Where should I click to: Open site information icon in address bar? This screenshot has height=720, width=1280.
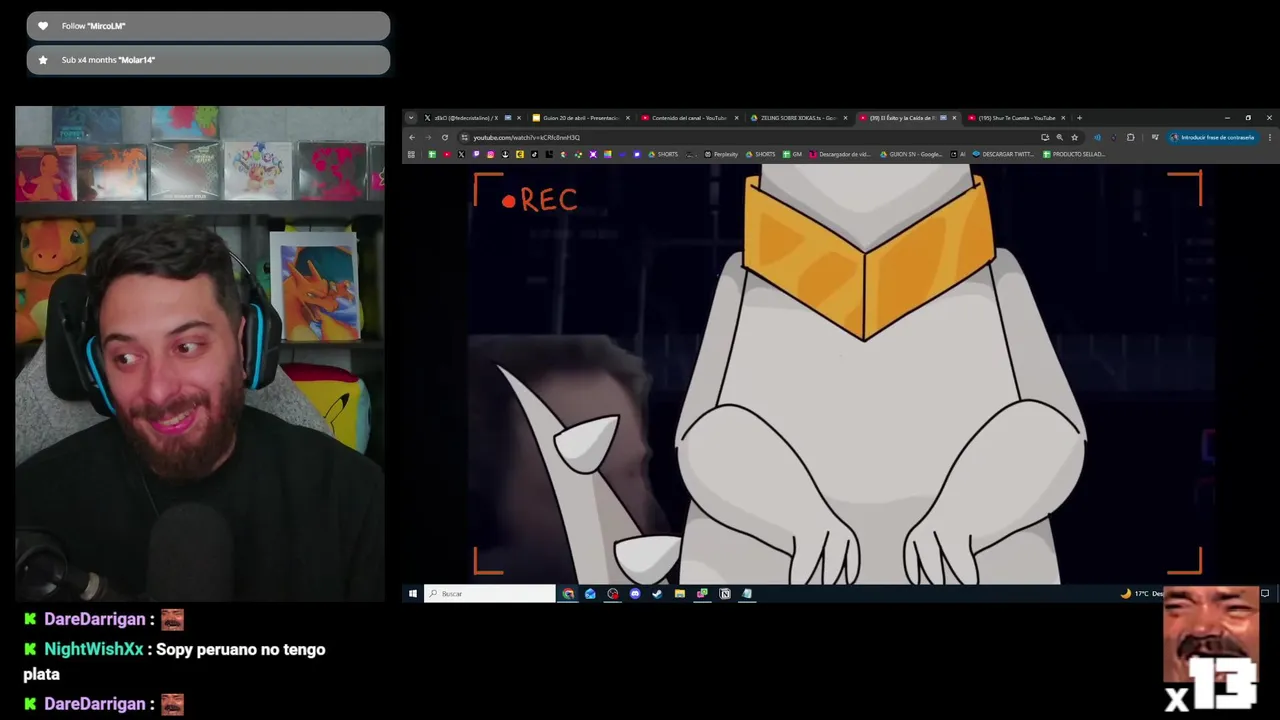[x=464, y=137]
